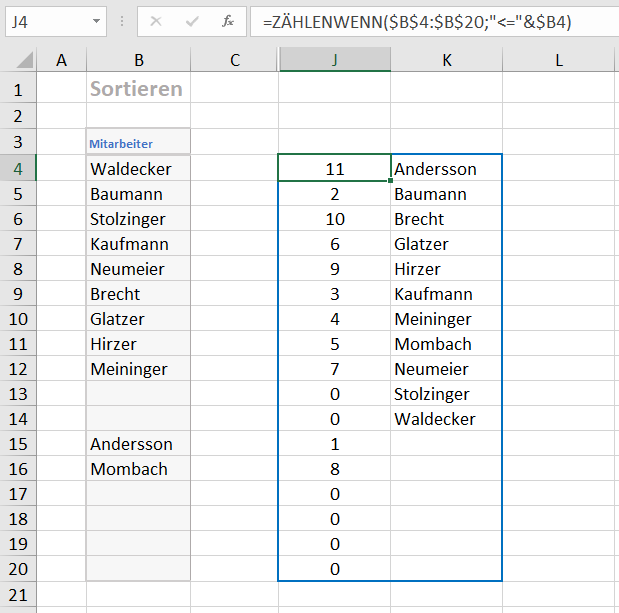Screen dimensions: 619x613
Task: Select cell containing Meininger in column B
Action: coord(139,369)
